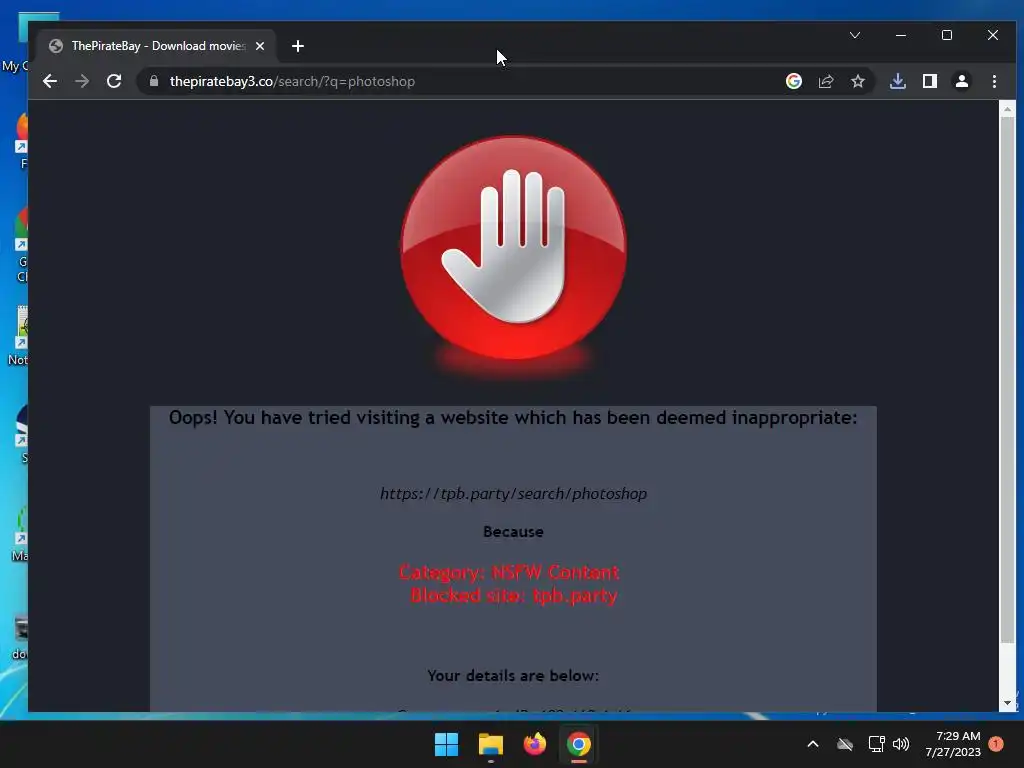The height and width of the screenshot is (768, 1024).
Task: Click the Chrome taskbar icon
Action: coord(579,744)
